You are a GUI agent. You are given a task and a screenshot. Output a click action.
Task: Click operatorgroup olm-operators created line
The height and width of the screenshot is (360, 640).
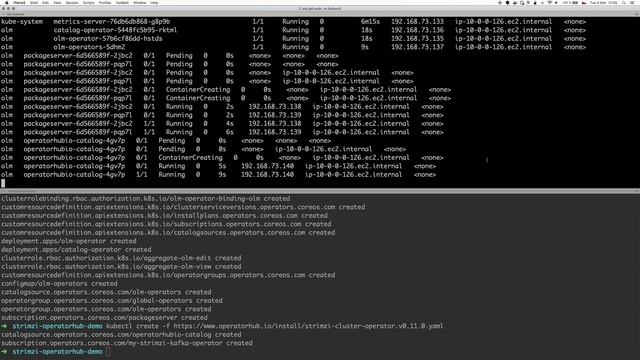coord(106,309)
